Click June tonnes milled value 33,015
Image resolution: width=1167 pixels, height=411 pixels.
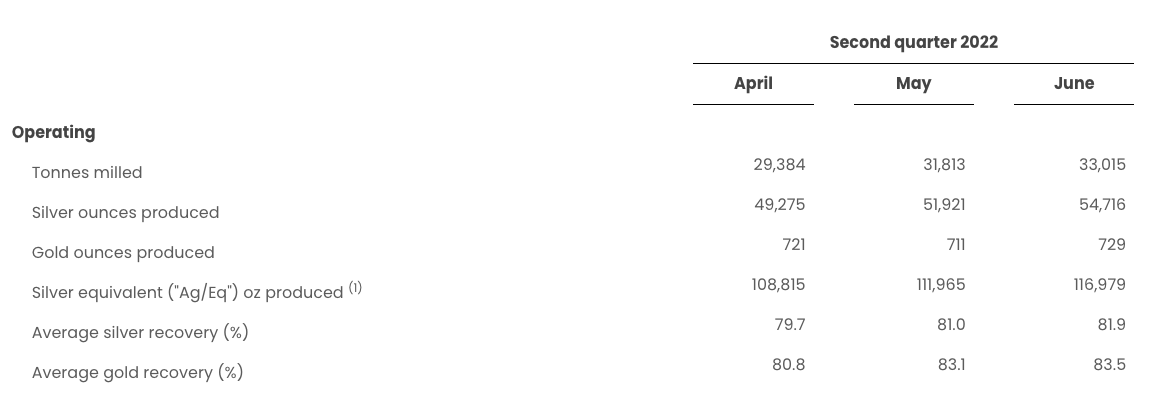click(1102, 165)
